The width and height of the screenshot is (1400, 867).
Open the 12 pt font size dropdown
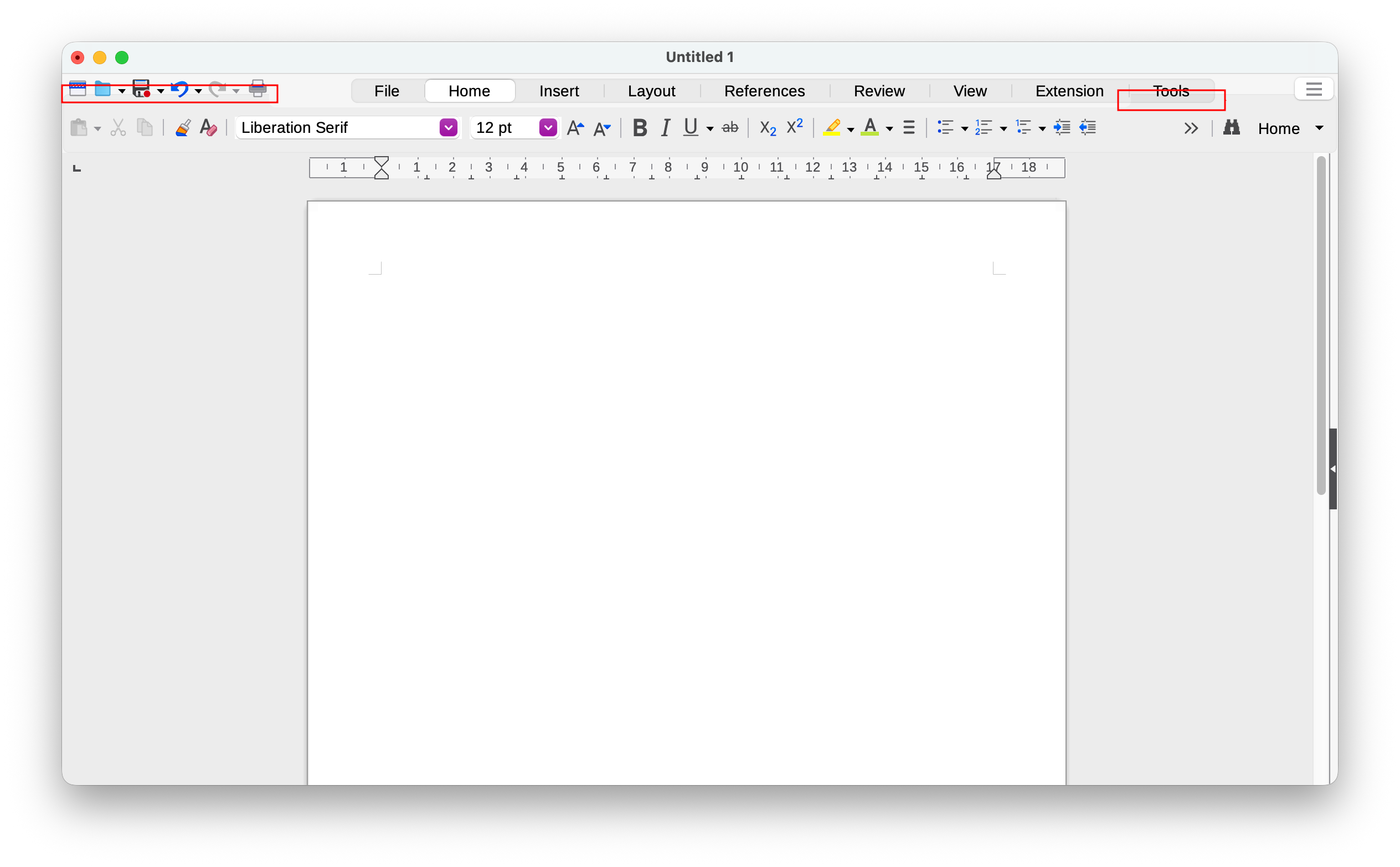[x=548, y=127]
